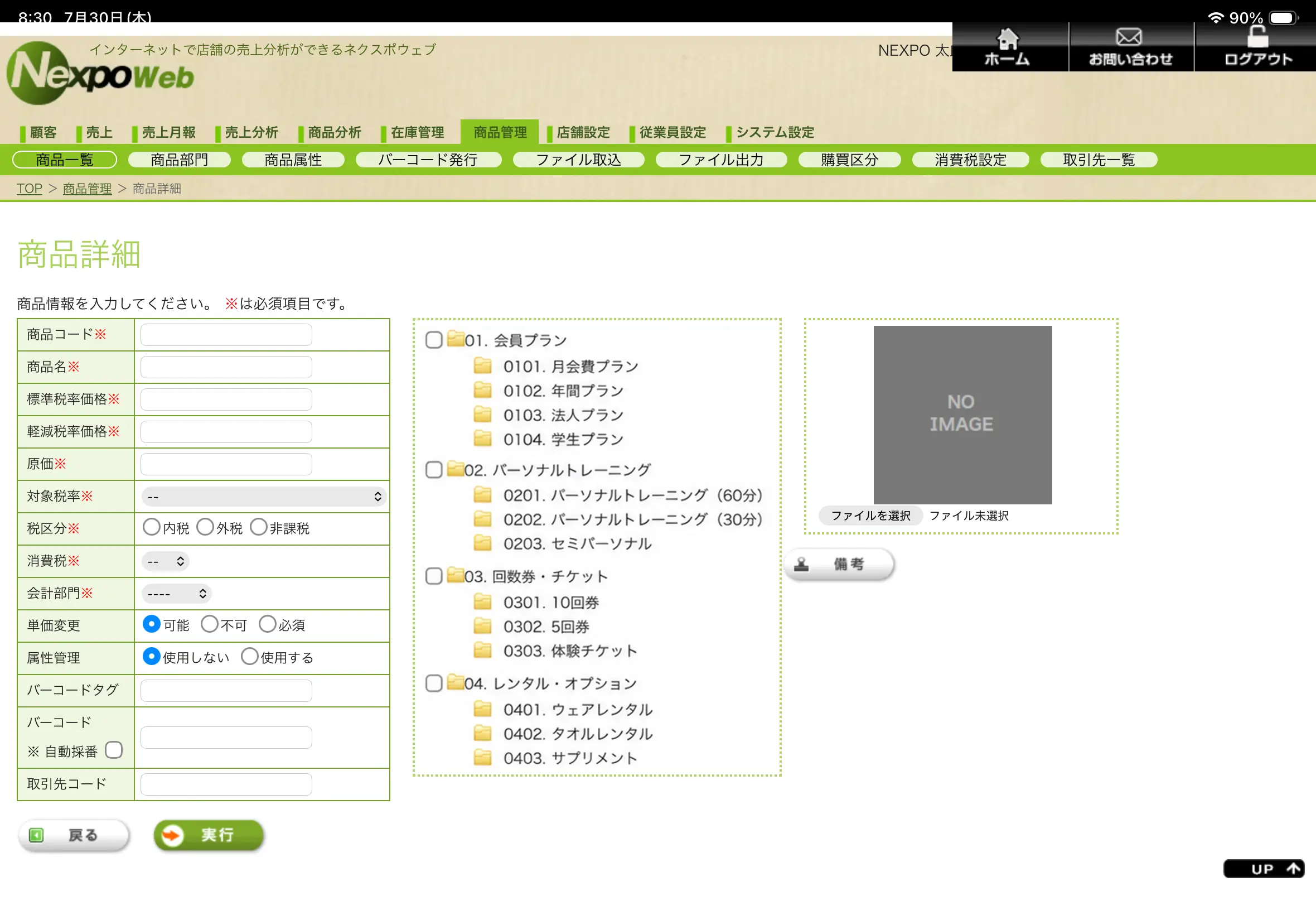The height and width of the screenshot is (915, 1316).
Task: Open the 消費税 dropdown
Action: [165, 561]
